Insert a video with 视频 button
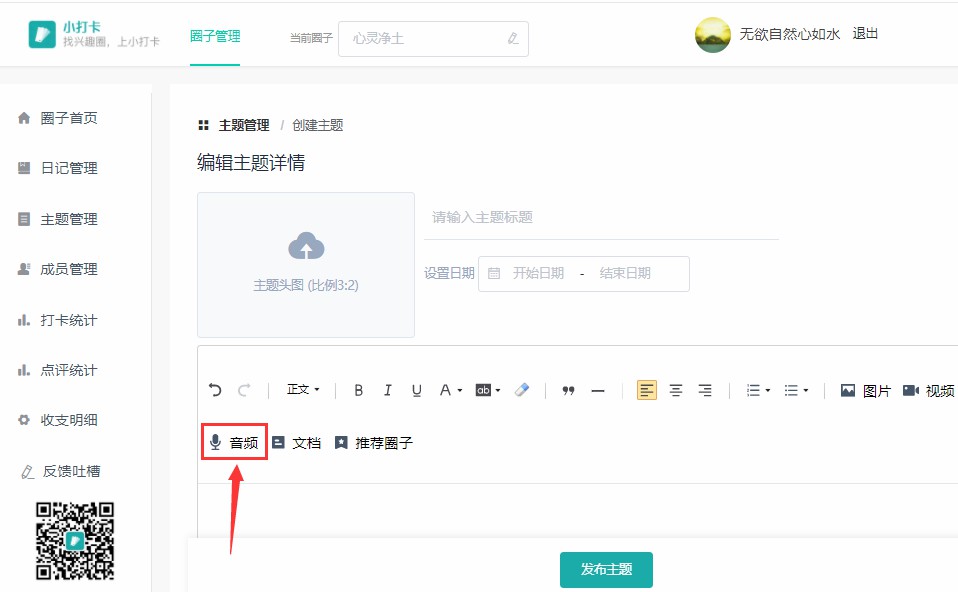958x592 pixels. click(929, 390)
